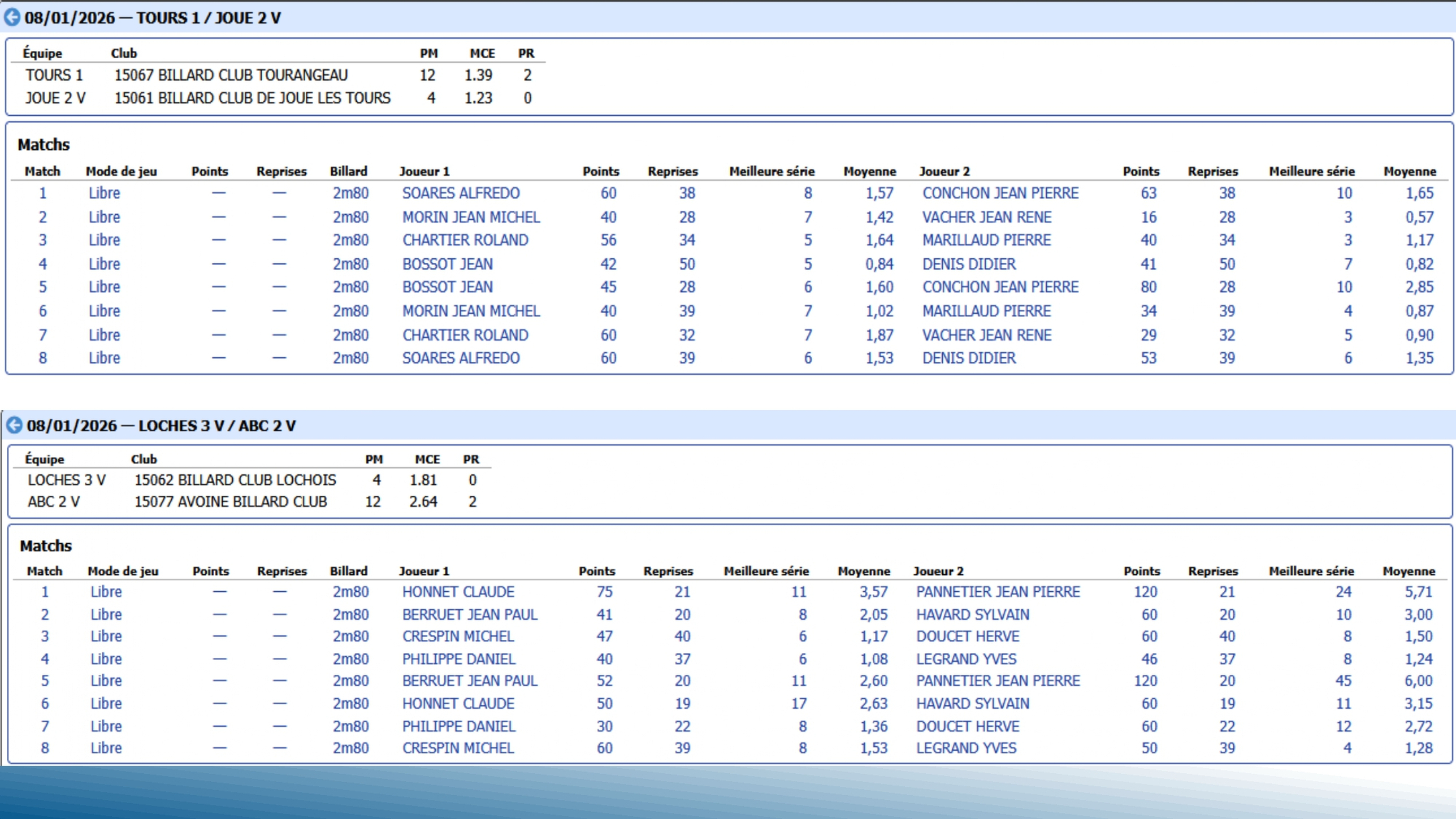Open CRESPIN MICHEL in Loches match 8
Screen dimensions: 1456x819
(x=458, y=748)
